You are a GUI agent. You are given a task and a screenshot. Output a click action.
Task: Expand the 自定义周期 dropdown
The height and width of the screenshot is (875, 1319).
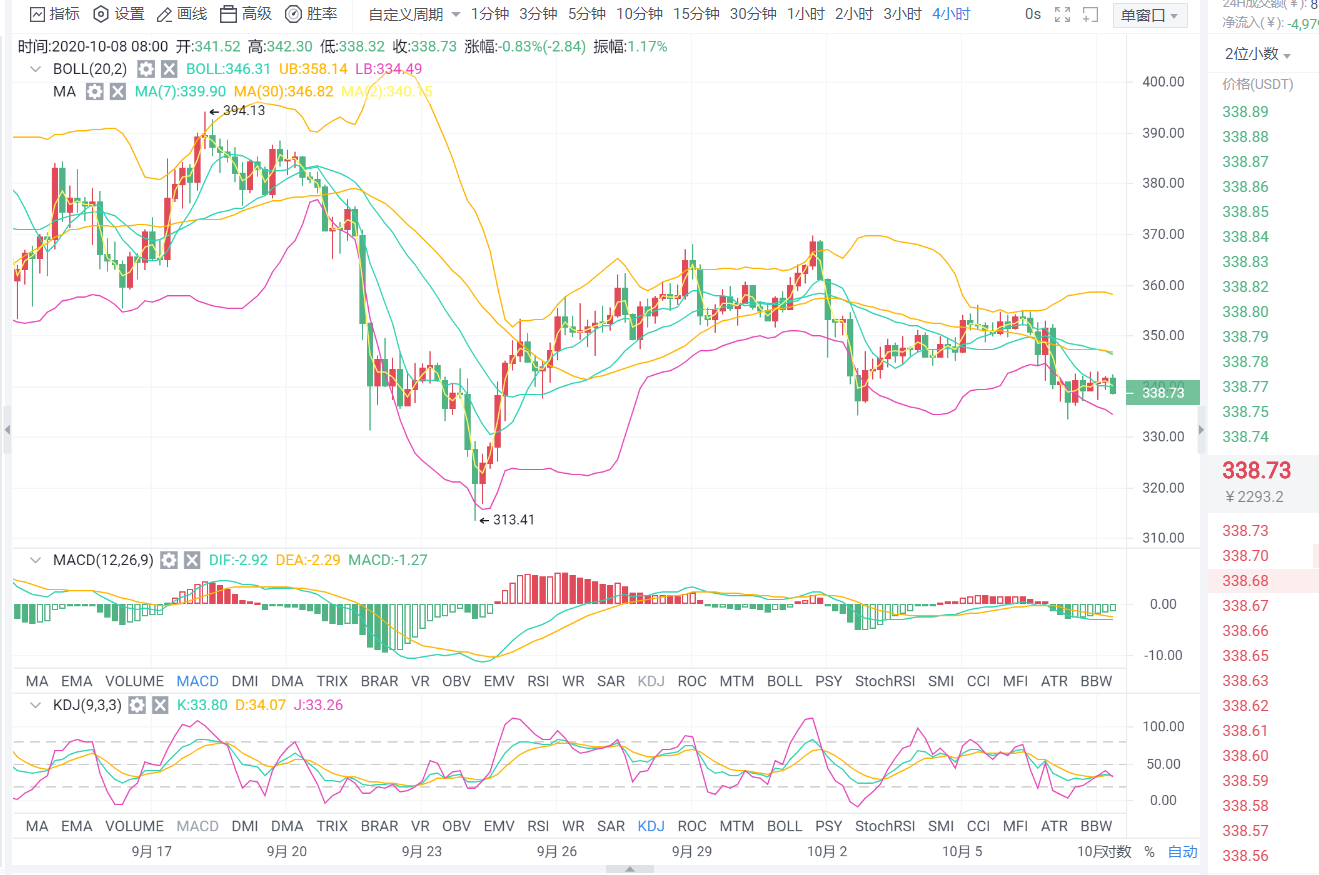[x=414, y=14]
